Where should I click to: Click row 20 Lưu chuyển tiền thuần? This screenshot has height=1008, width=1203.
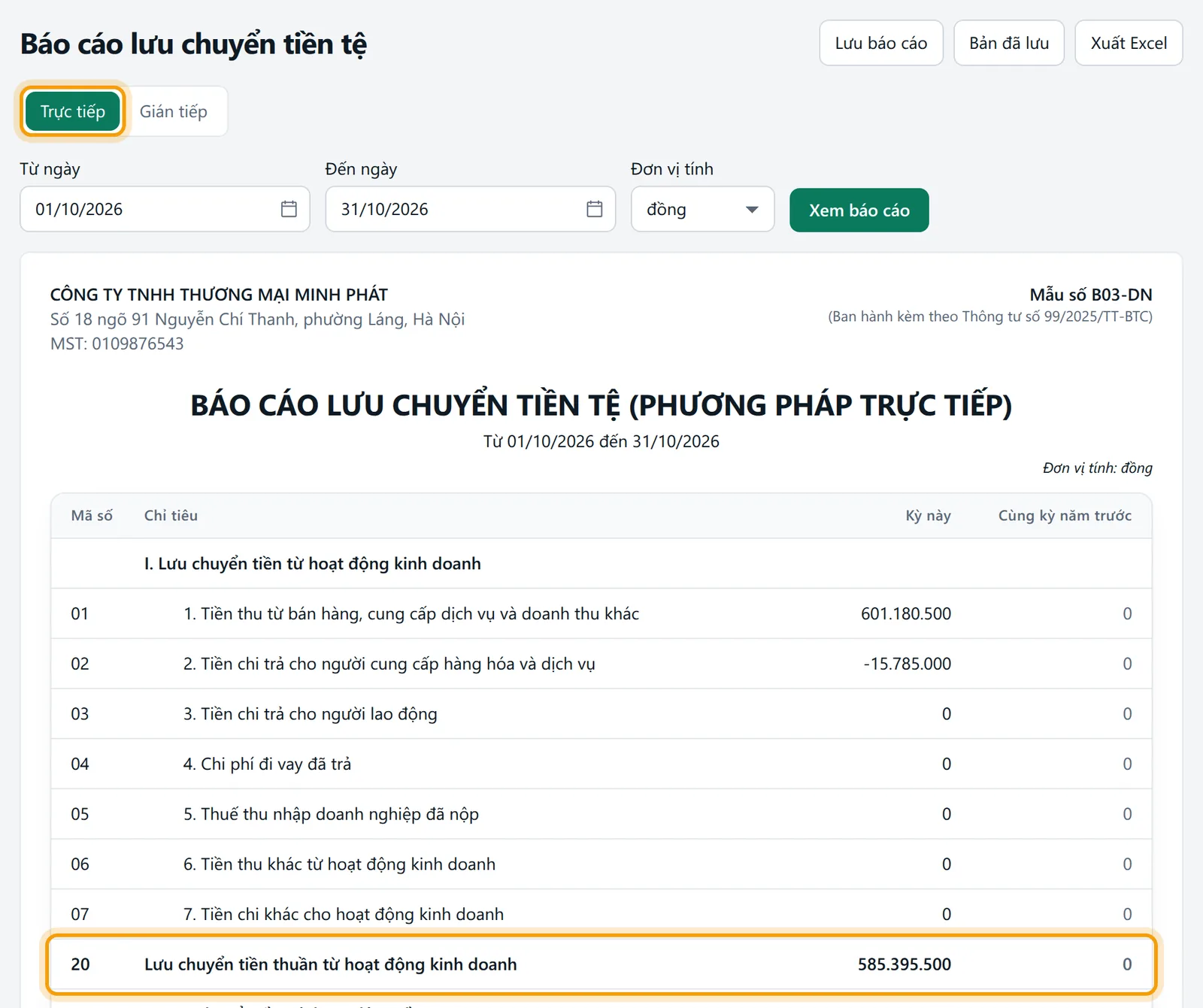601,964
